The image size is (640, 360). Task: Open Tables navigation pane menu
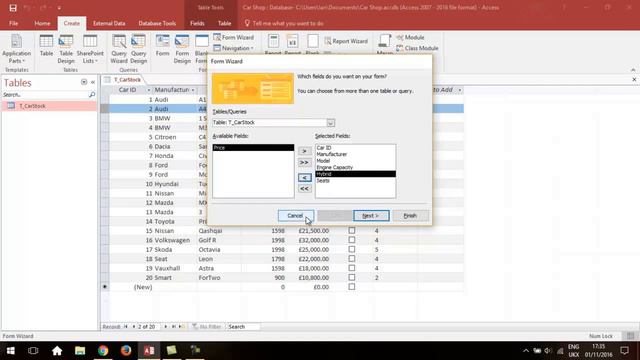[x=84, y=82]
